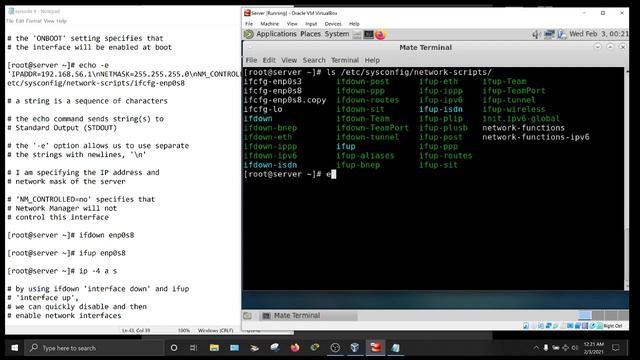Minimize the Mate Terminal window
640x360 pixels.
click(598, 47)
